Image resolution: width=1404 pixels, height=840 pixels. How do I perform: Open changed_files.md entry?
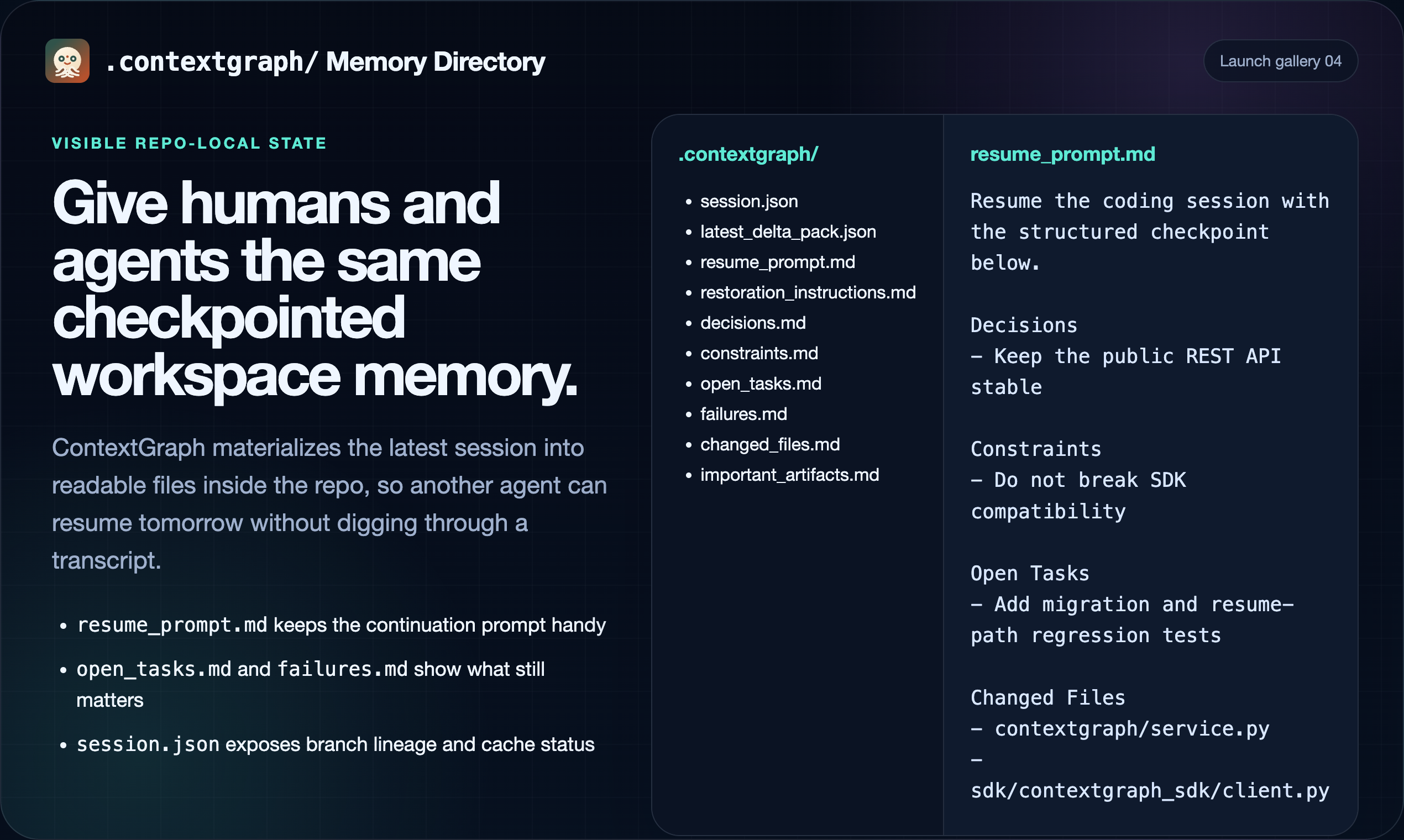(770, 444)
